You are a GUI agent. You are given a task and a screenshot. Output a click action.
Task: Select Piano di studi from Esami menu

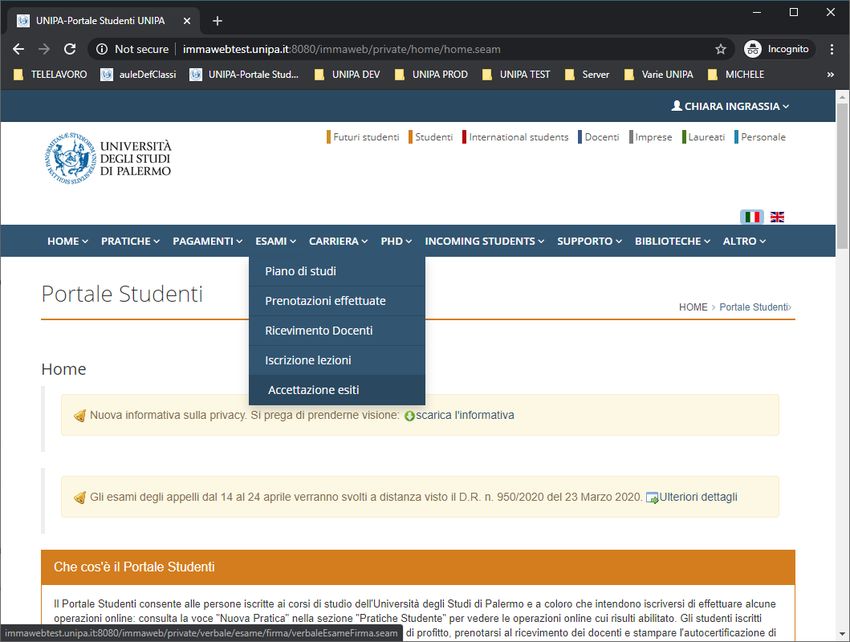point(300,271)
